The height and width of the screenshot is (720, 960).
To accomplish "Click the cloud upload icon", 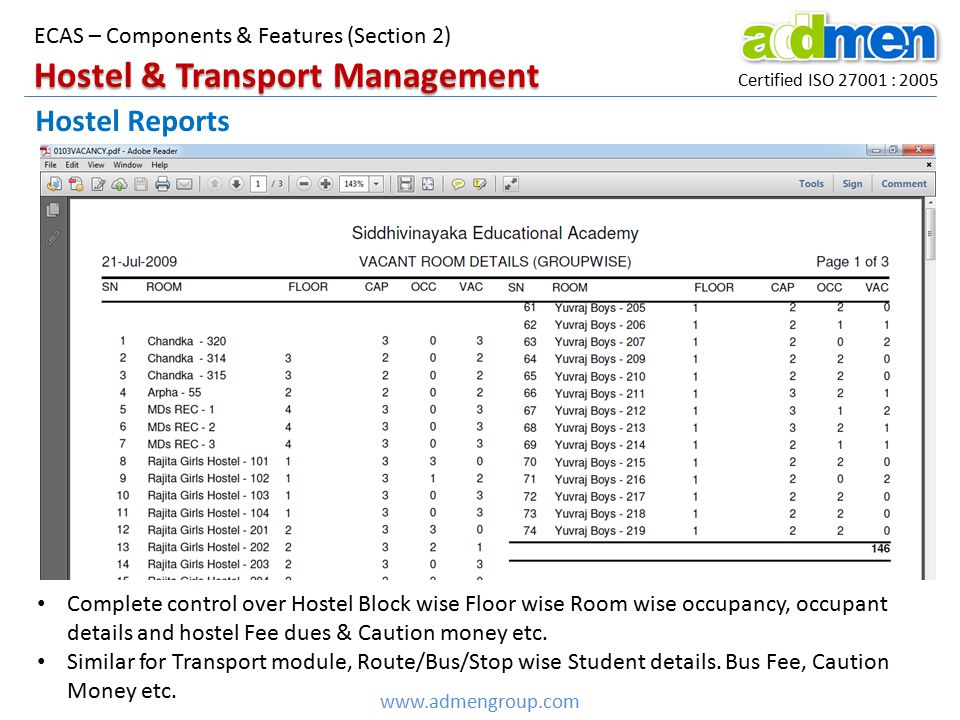I will point(119,184).
